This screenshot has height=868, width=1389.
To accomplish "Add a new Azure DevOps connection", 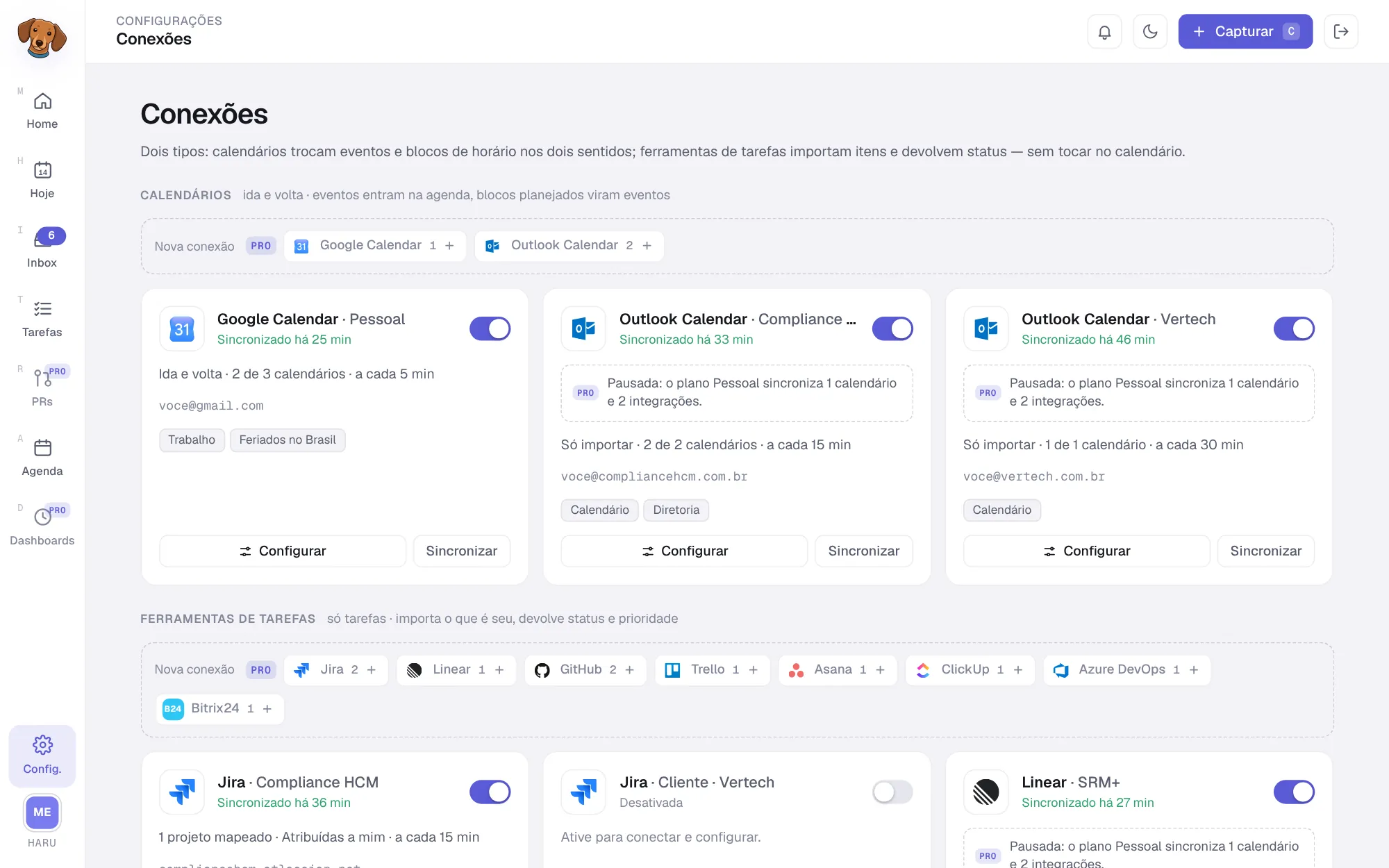I will (1126, 670).
